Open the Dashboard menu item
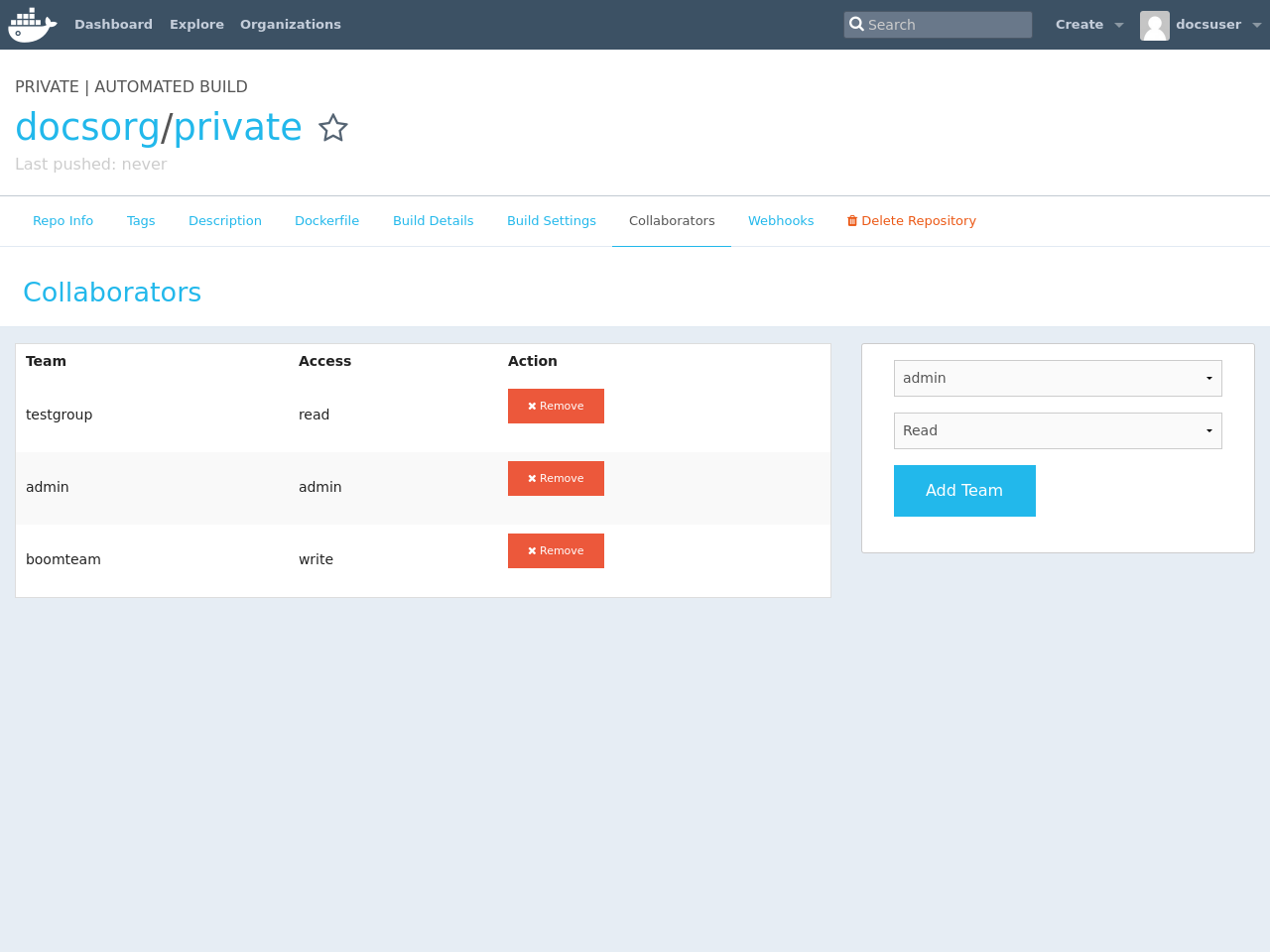Screen dimensions: 1270x952 pyautogui.click(x=114, y=24)
